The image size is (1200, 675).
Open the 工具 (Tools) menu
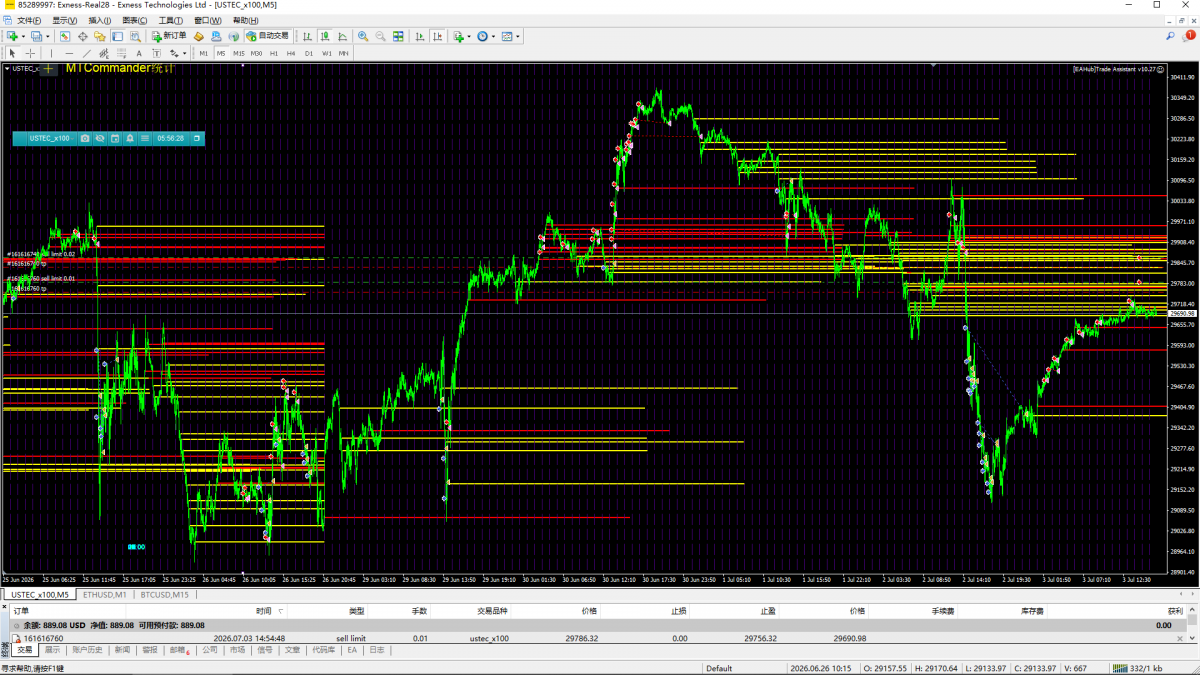[172, 20]
